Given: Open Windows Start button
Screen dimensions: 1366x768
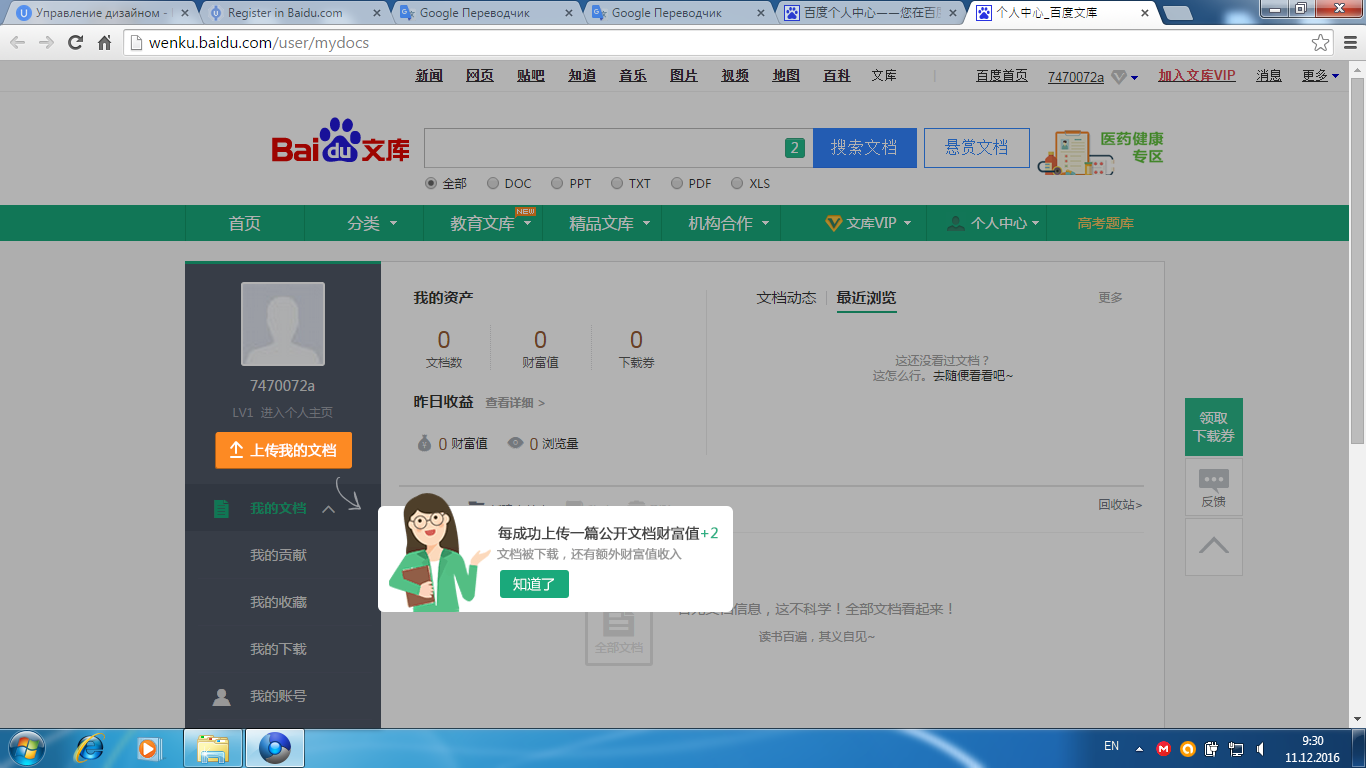Looking at the screenshot, I should point(25,748).
